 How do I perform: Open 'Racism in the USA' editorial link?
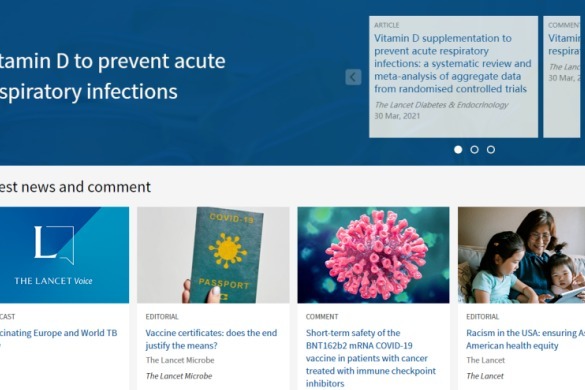point(525,339)
